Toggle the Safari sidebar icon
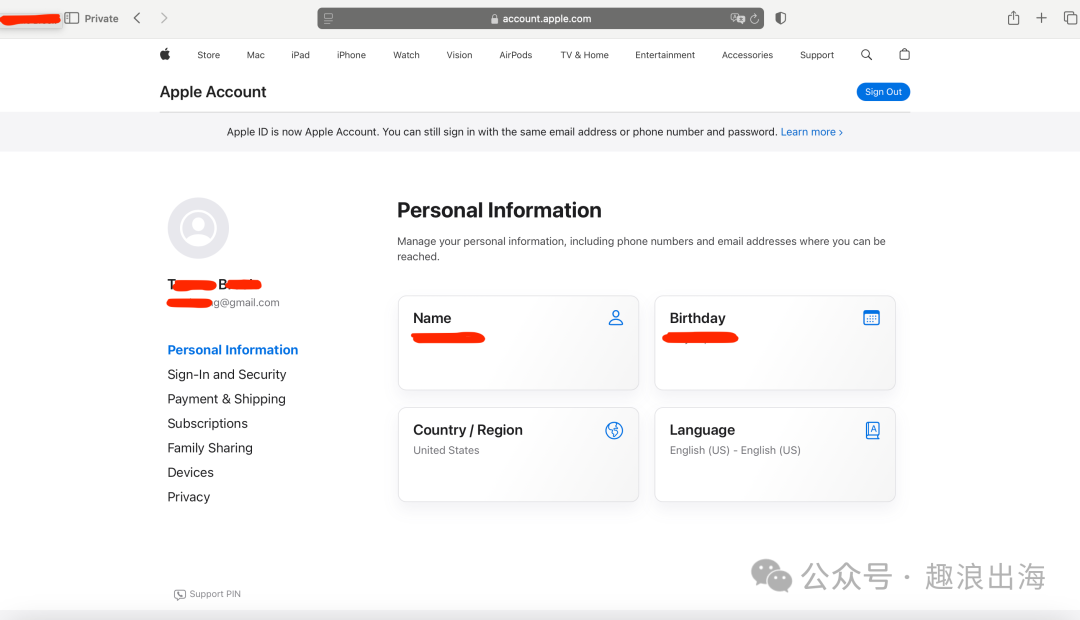This screenshot has width=1080, height=620. 72,18
